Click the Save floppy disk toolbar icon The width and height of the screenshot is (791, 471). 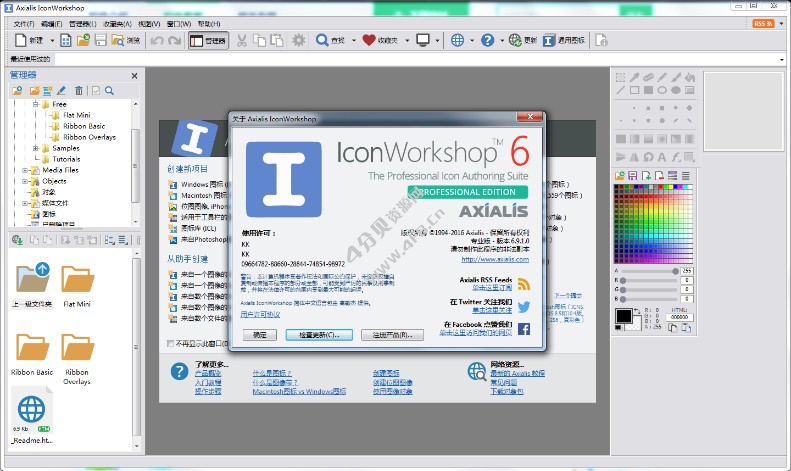coord(100,40)
